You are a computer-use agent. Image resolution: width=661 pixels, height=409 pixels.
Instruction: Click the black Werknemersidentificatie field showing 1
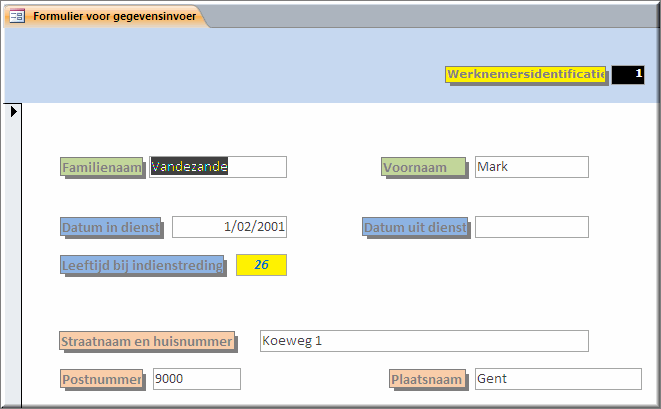(628, 75)
